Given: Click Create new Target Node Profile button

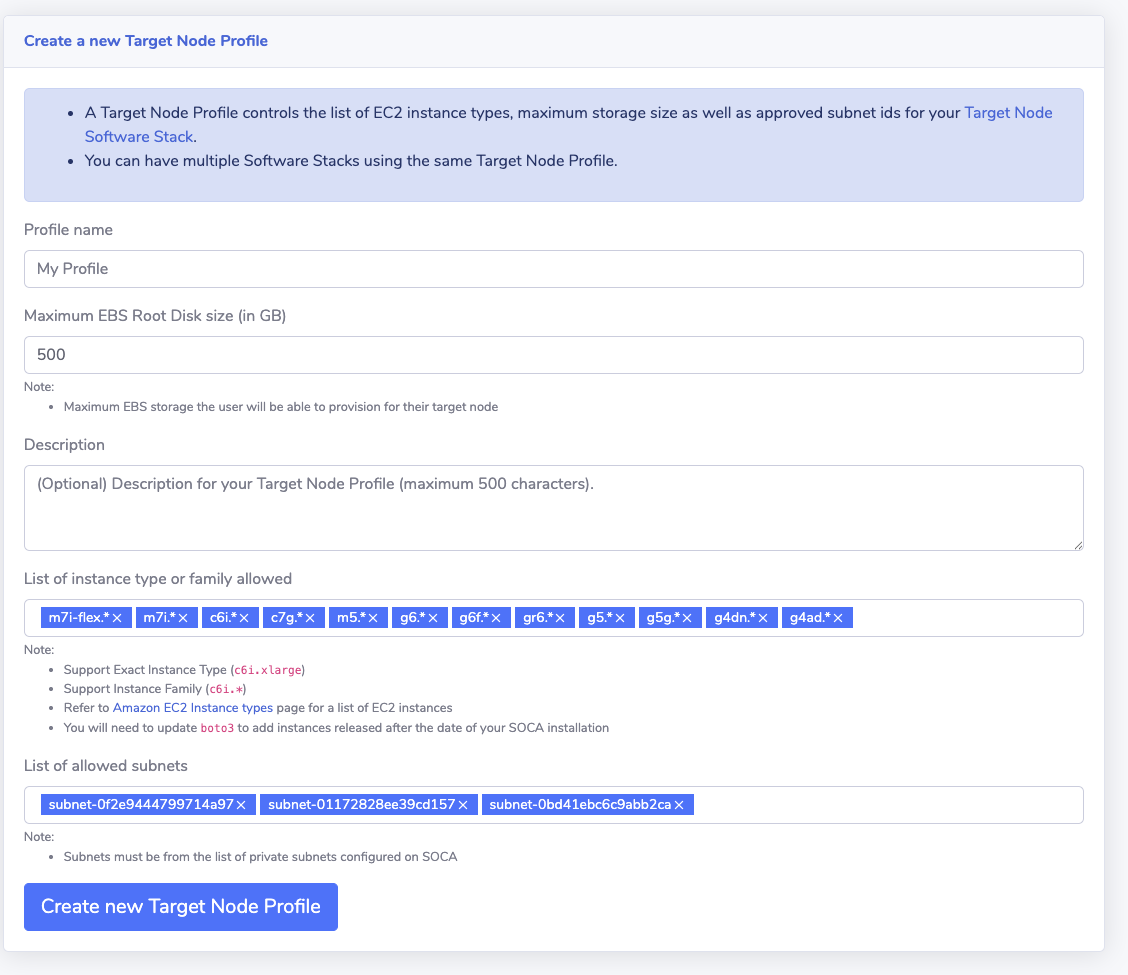Looking at the screenshot, I should point(181,907).
